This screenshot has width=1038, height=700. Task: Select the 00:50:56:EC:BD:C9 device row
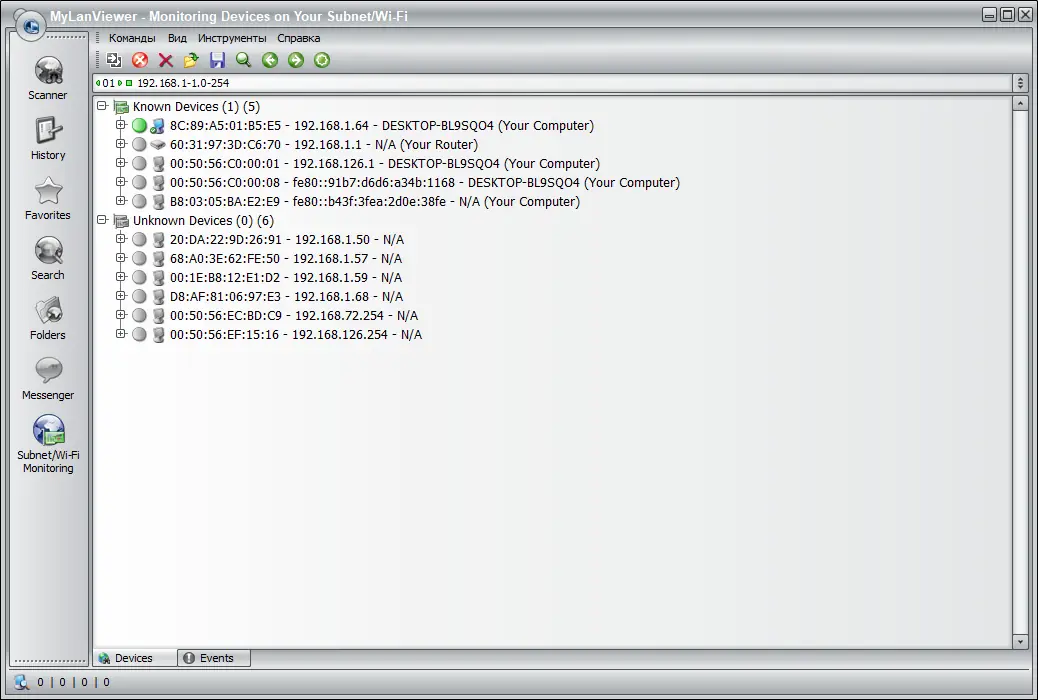click(294, 315)
